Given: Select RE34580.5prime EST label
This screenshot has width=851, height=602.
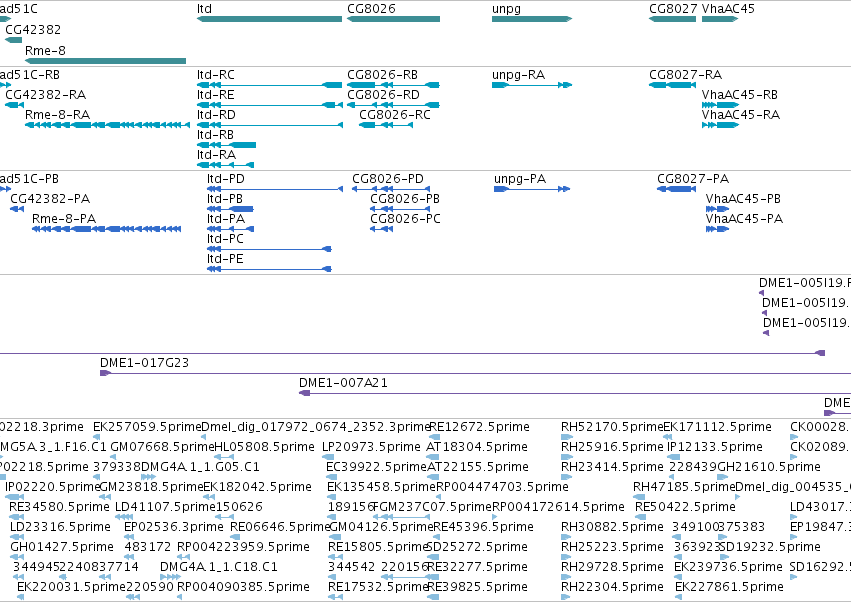Looking at the screenshot, I should tap(60, 506).
